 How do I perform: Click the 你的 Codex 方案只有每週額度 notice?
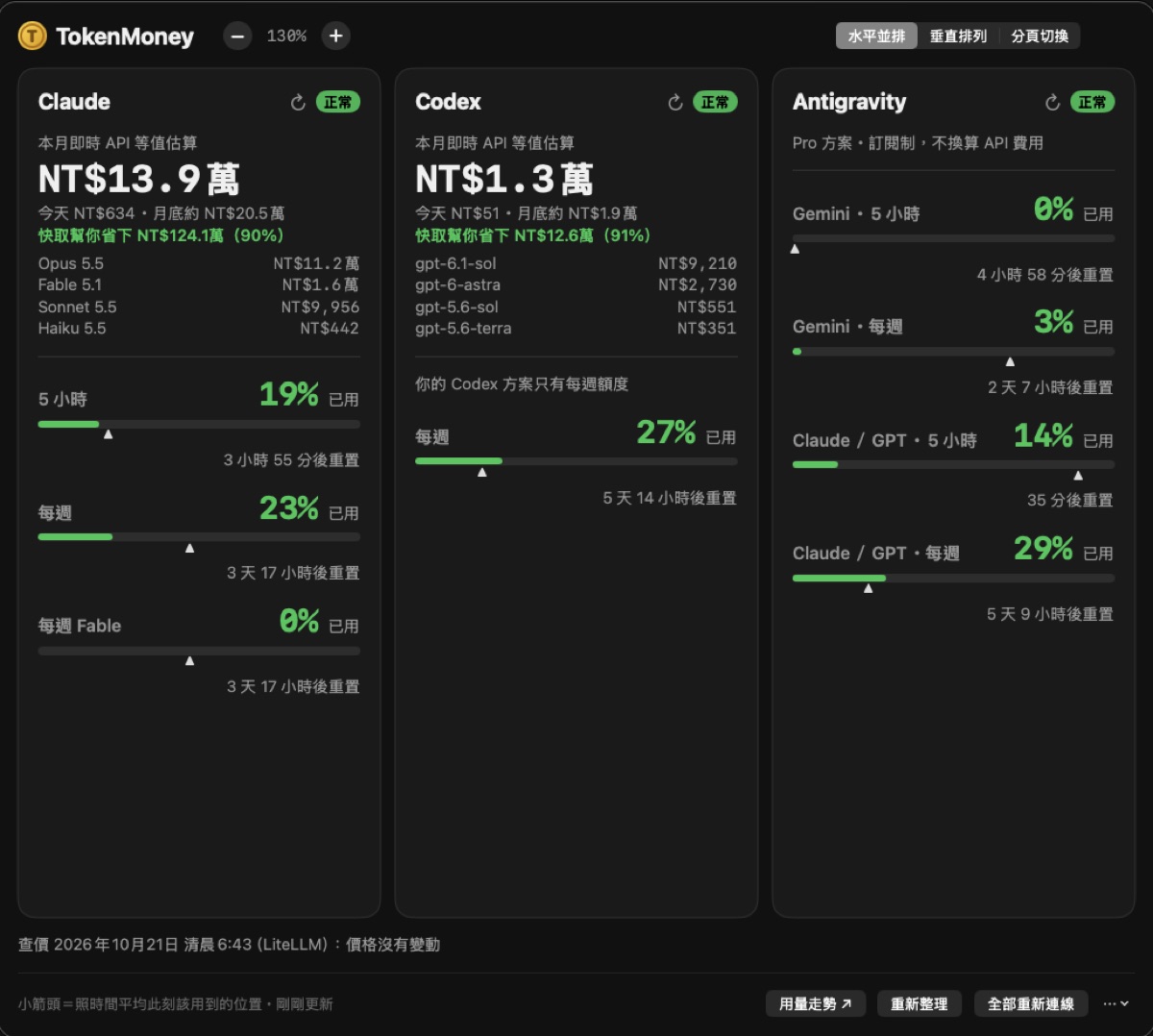[522, 384]
